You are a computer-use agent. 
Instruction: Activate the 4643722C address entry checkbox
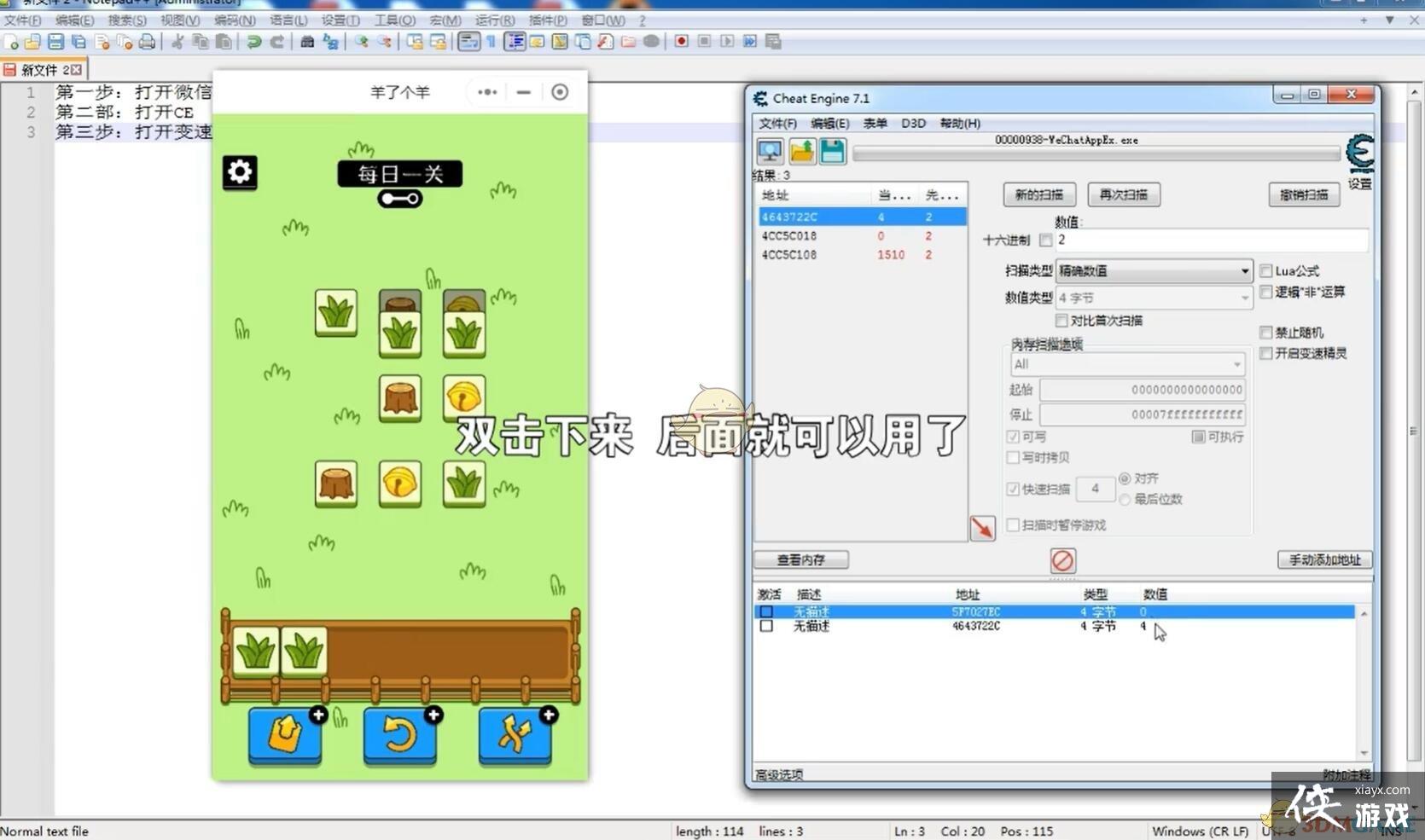point(766,626)
